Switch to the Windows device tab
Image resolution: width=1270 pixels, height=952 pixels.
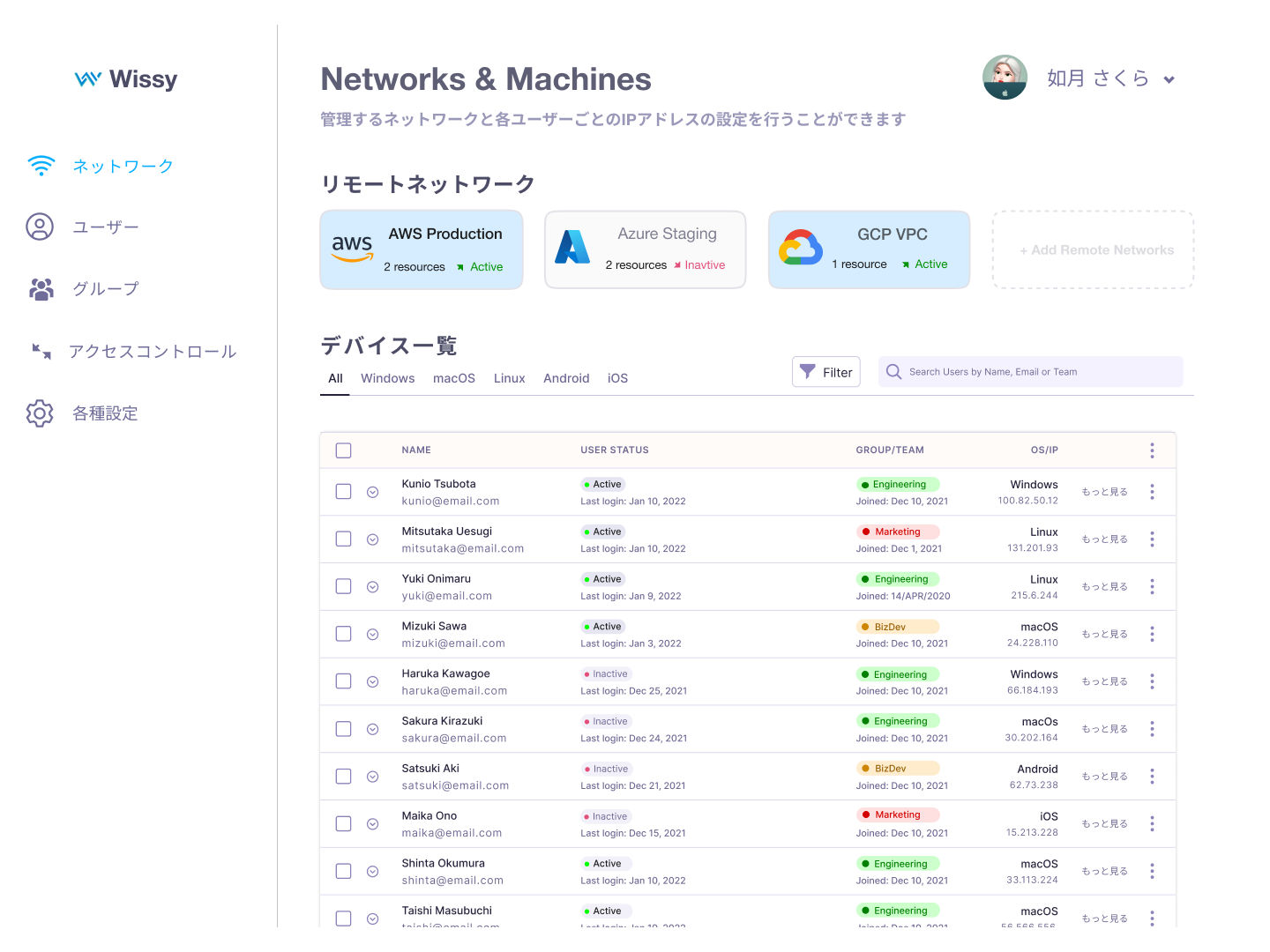387,378
